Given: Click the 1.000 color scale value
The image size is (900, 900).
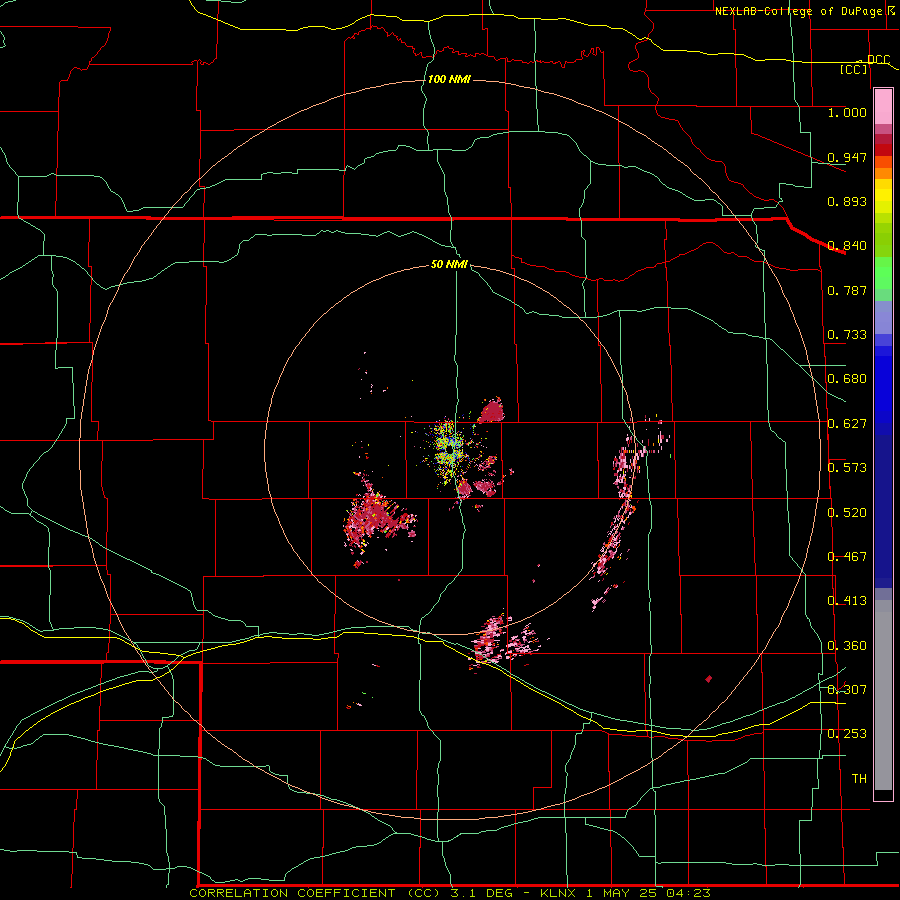Looking at the screenshot, I should [847, 112].
